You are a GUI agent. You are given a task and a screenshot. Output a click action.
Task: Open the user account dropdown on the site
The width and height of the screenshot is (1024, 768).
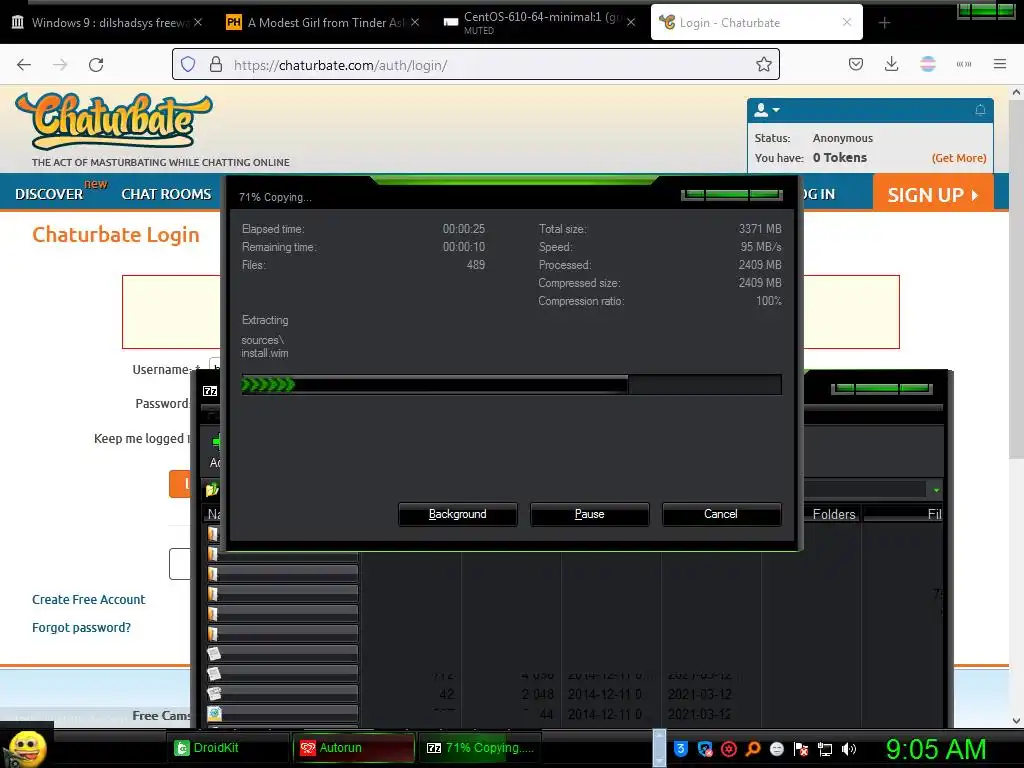point(767,110)
